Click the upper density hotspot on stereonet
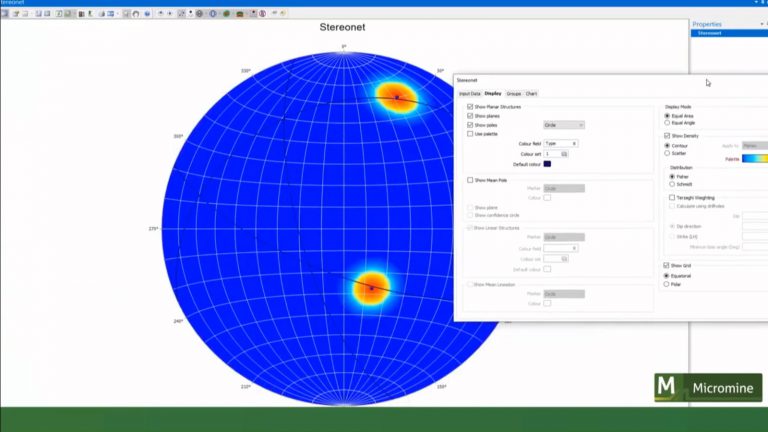This screenshot has width=768, height=432. click(x=397, y=97)
